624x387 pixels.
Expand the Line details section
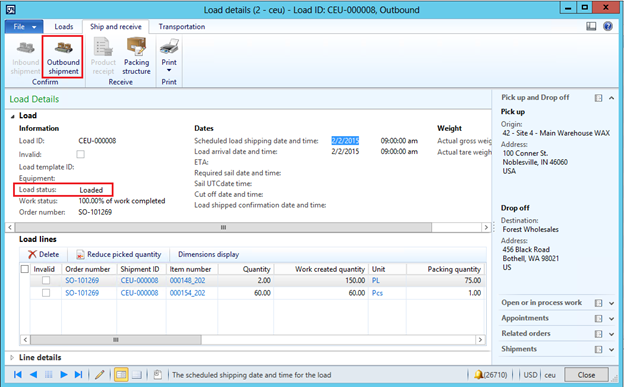tap(12, 358)
